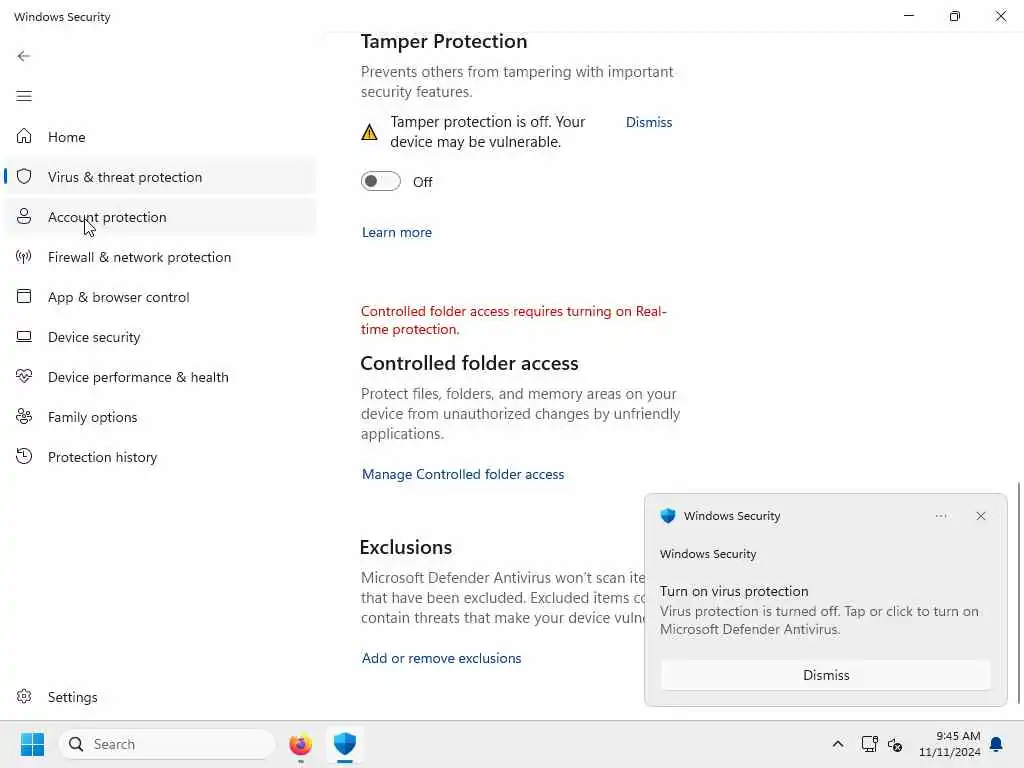The width and height of the screenshot is (1024, 768).
Task: Open the hamburger navigation menu
Action: pyautogui.click(x=24, y=96)
